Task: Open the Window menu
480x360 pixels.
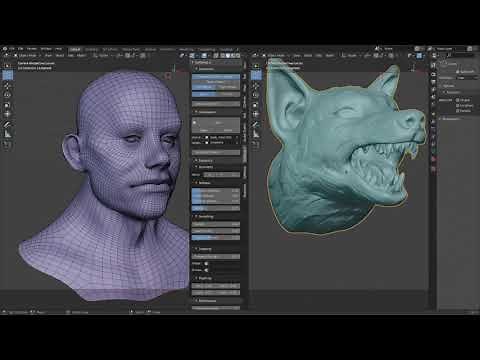Action: [x=46, y=49]
